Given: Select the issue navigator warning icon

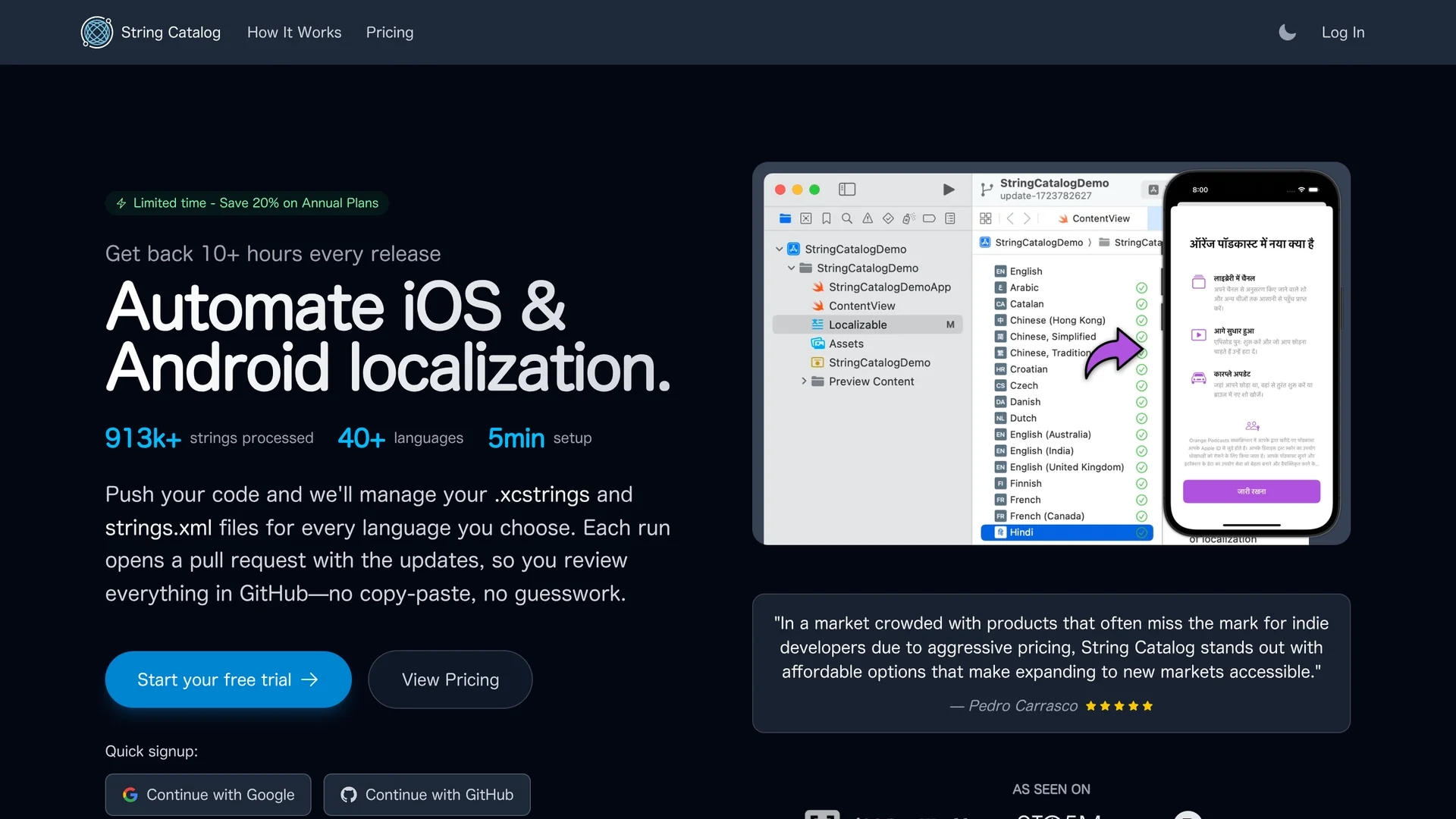Looking at the screenshot, I should coord(868,218).
